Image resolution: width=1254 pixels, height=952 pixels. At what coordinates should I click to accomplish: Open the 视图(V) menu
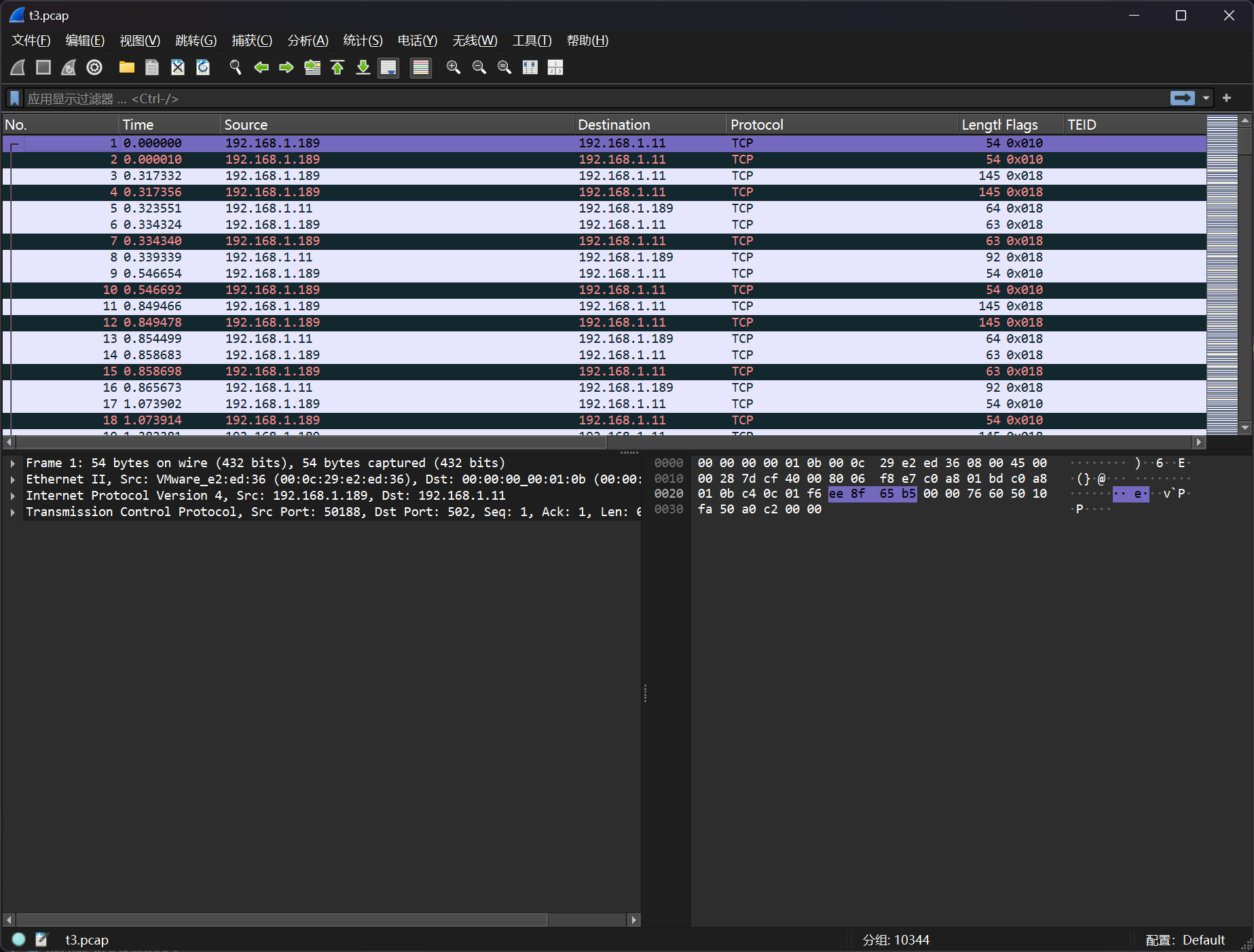point(140,41)
